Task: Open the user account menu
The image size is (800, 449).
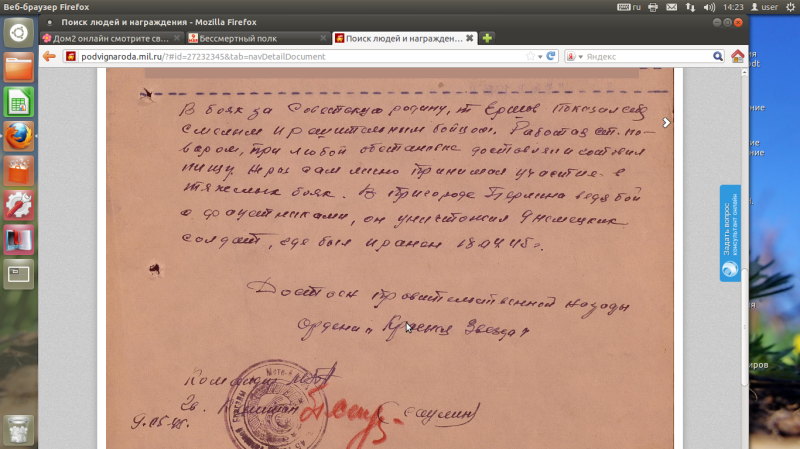Action: 764,7
